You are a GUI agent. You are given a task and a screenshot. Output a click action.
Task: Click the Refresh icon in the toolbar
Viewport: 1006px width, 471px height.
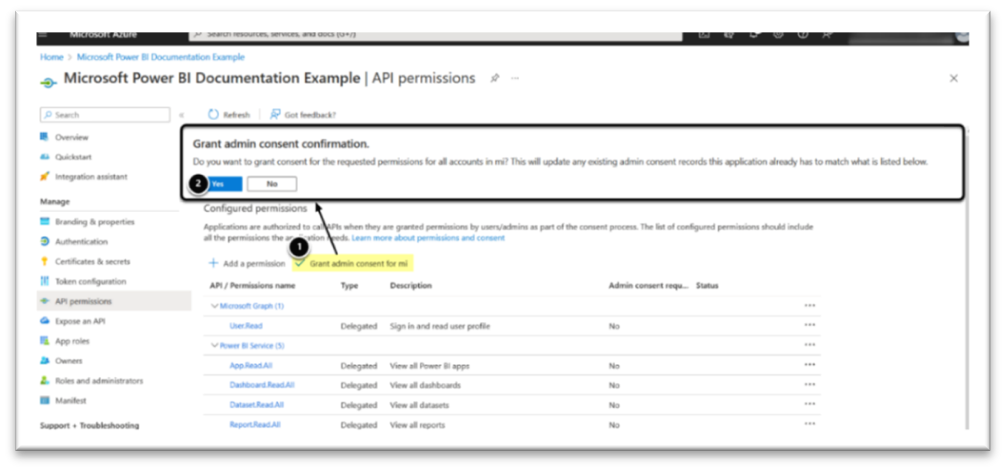[x=214, y=114]
